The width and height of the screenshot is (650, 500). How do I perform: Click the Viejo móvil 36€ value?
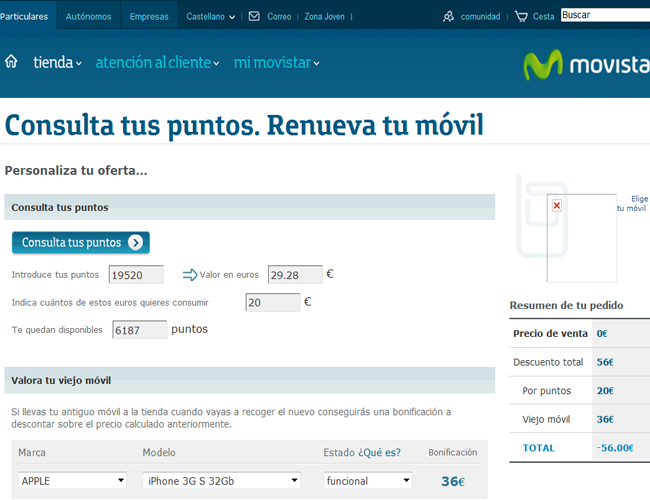(605, 419)
